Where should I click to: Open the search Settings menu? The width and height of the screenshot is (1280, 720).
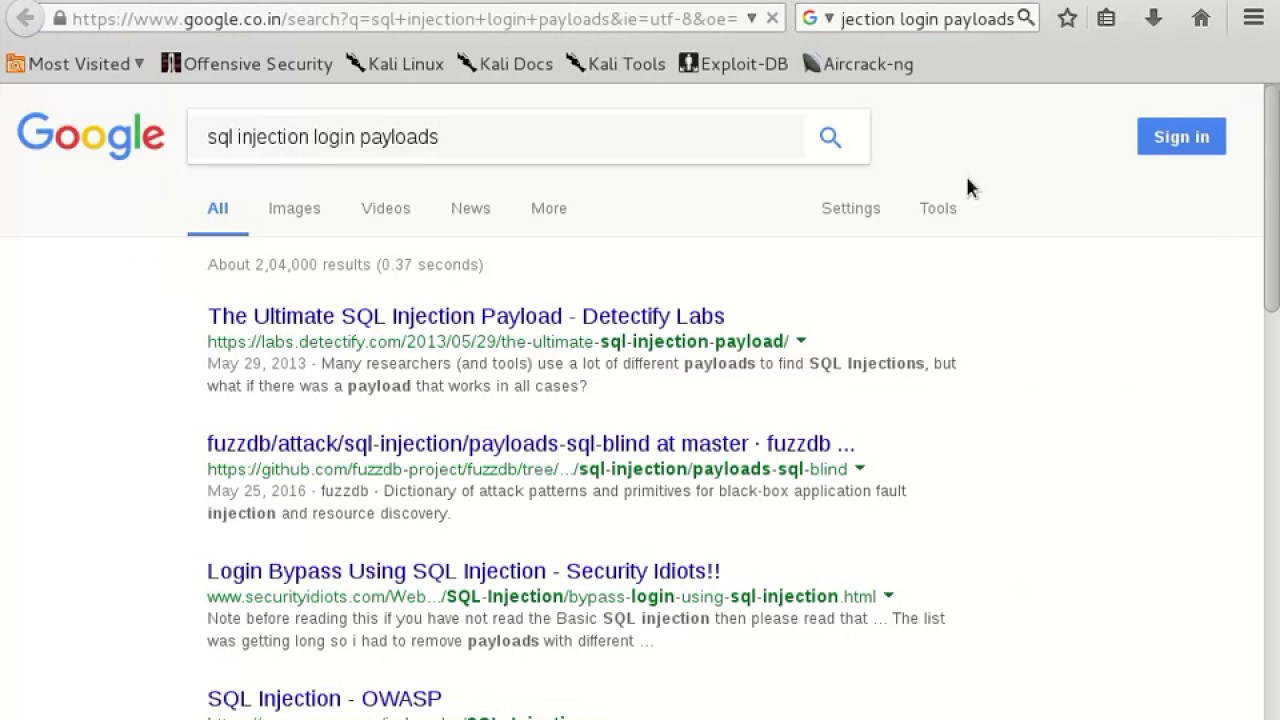(851, 208)
